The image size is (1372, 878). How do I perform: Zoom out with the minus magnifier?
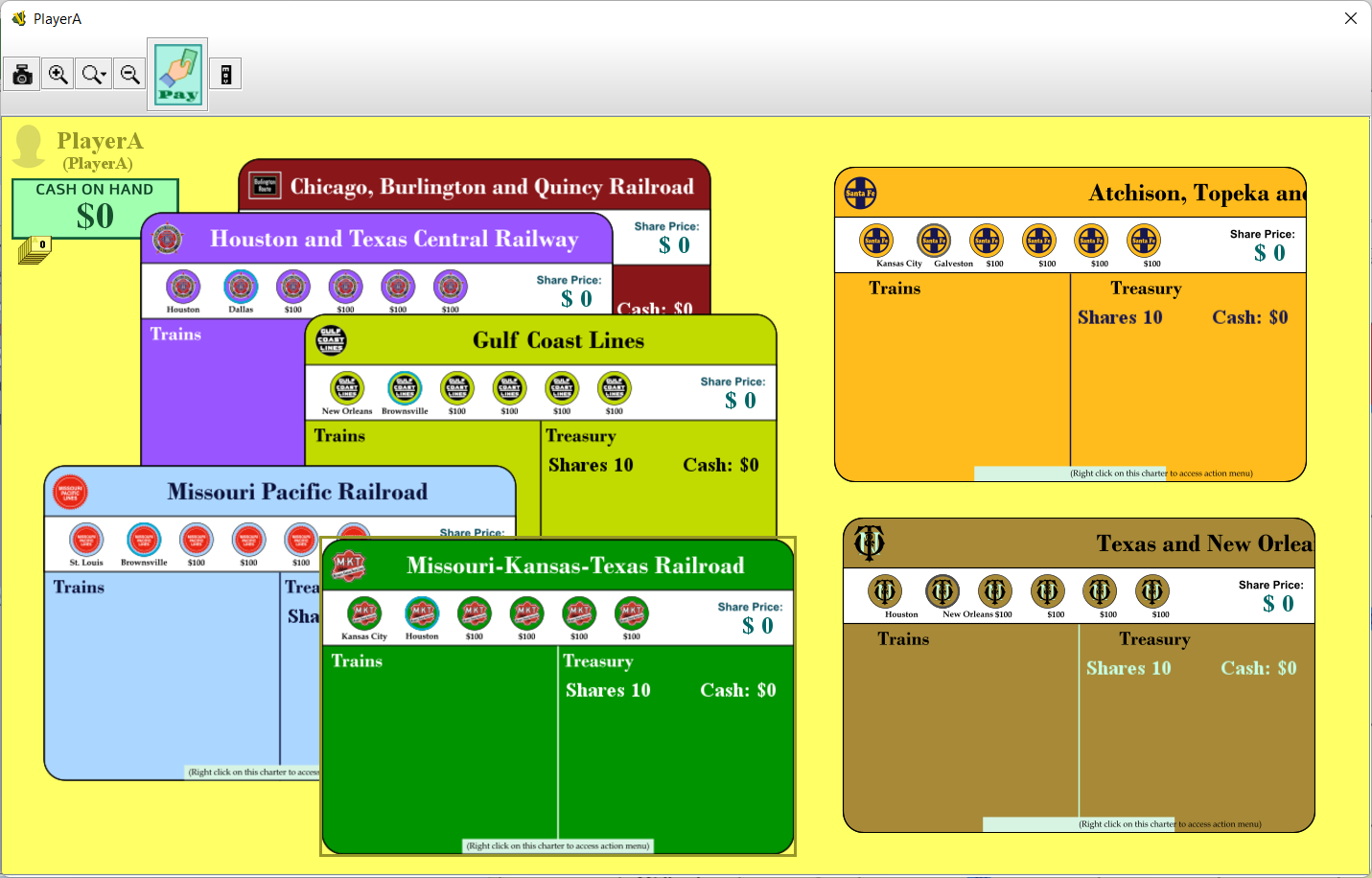point(129,74)
